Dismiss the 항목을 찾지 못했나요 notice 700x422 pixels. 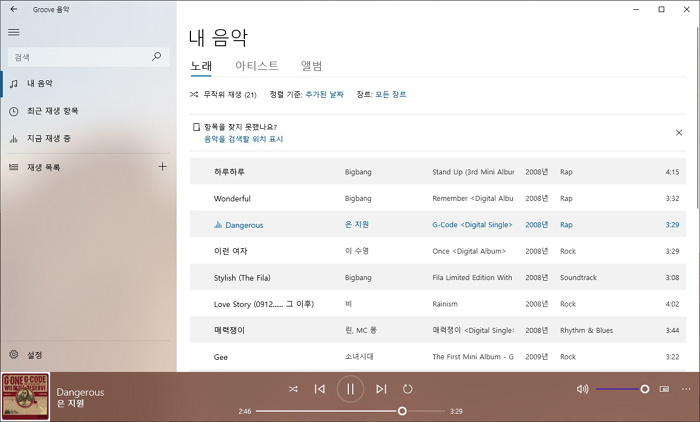click(x=679, y=133)
